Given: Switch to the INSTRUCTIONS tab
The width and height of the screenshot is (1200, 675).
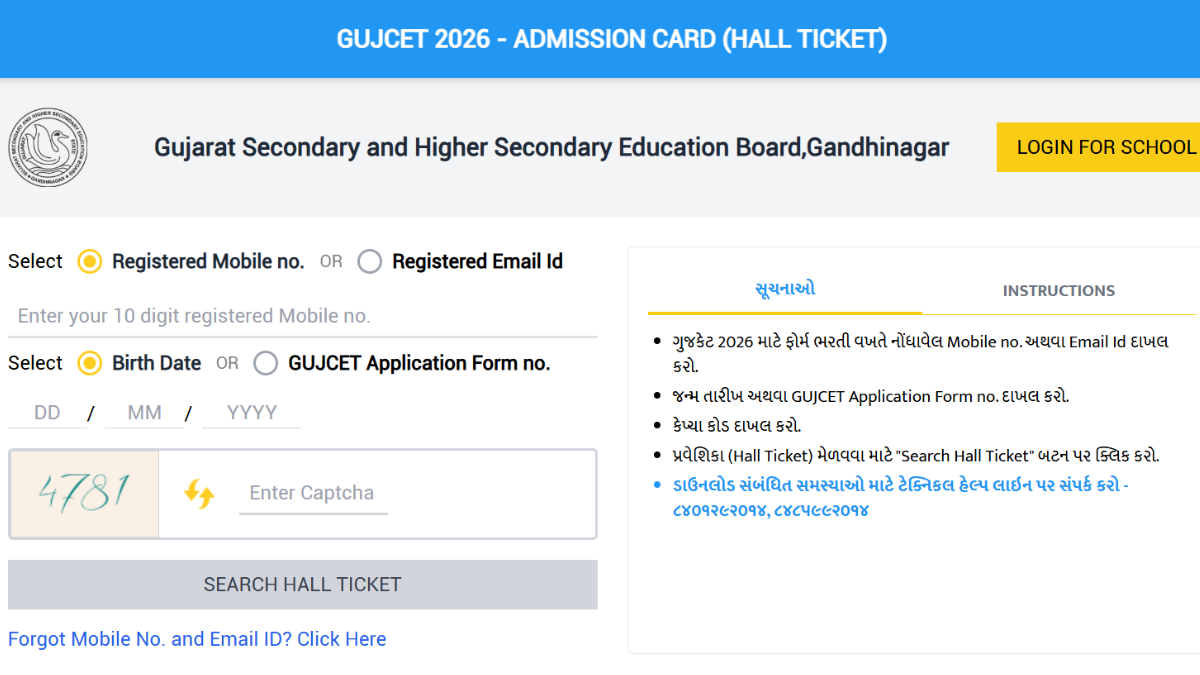Looking at the screenshot, I should (x=1058, y=291).
